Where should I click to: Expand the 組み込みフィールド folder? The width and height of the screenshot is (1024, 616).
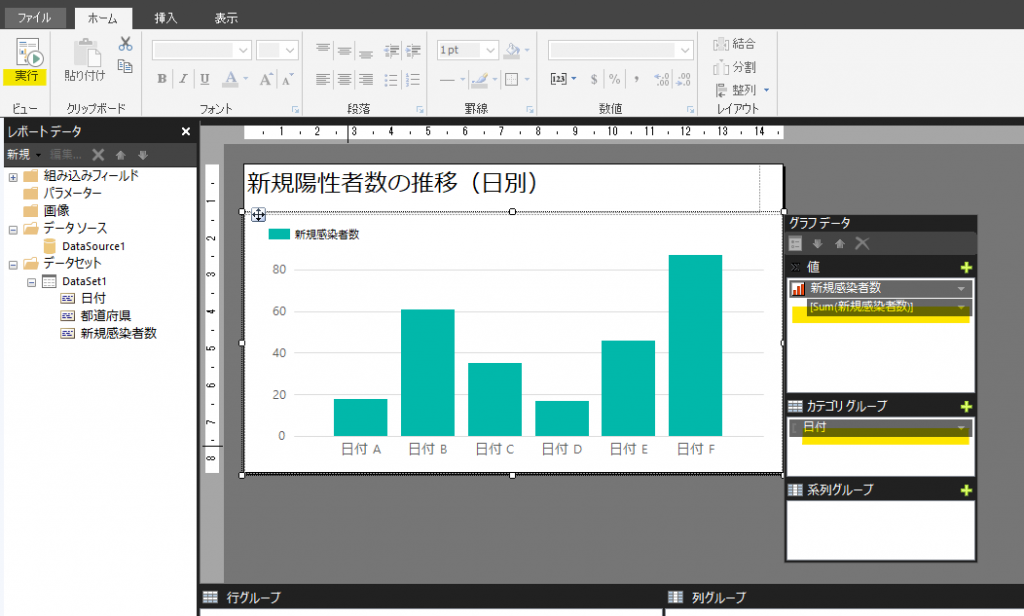point(13,177)
